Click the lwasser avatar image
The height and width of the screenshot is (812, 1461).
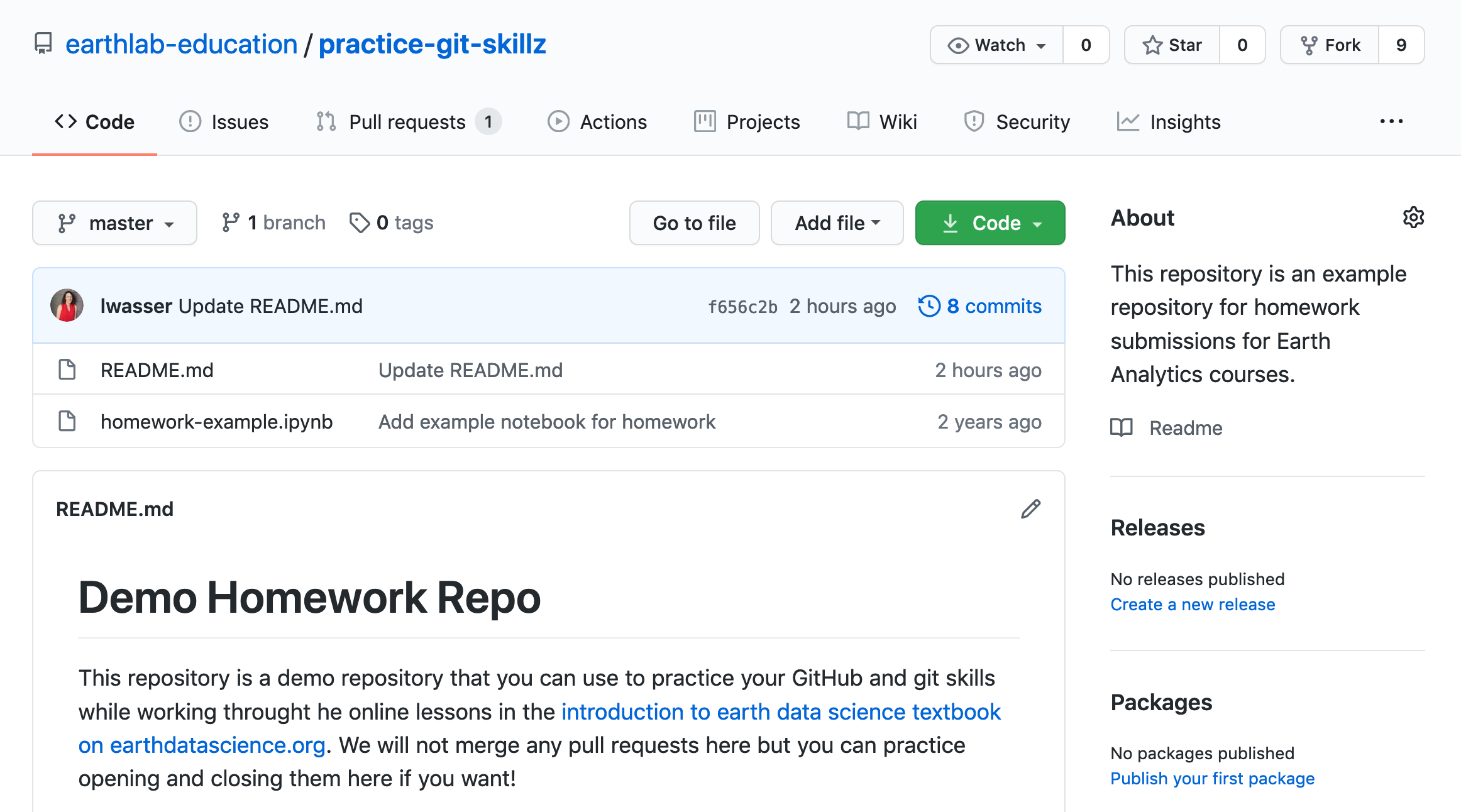click(67, 305)
